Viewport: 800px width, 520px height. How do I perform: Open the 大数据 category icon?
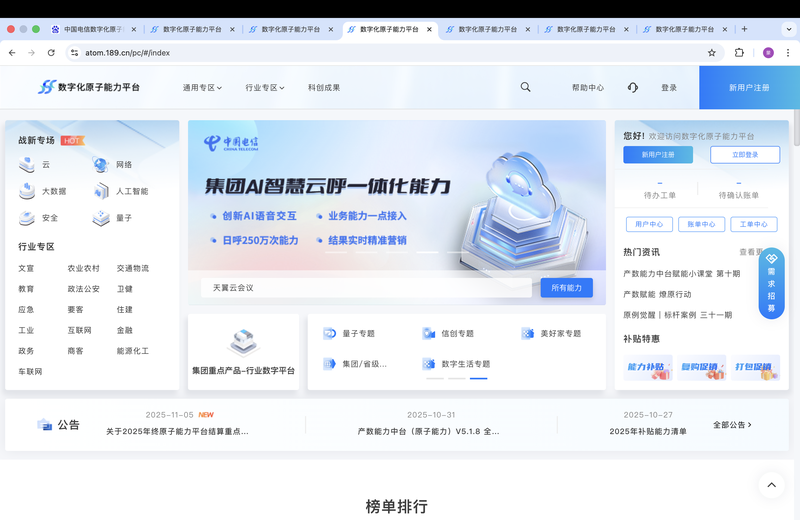[x=27, y=191]
